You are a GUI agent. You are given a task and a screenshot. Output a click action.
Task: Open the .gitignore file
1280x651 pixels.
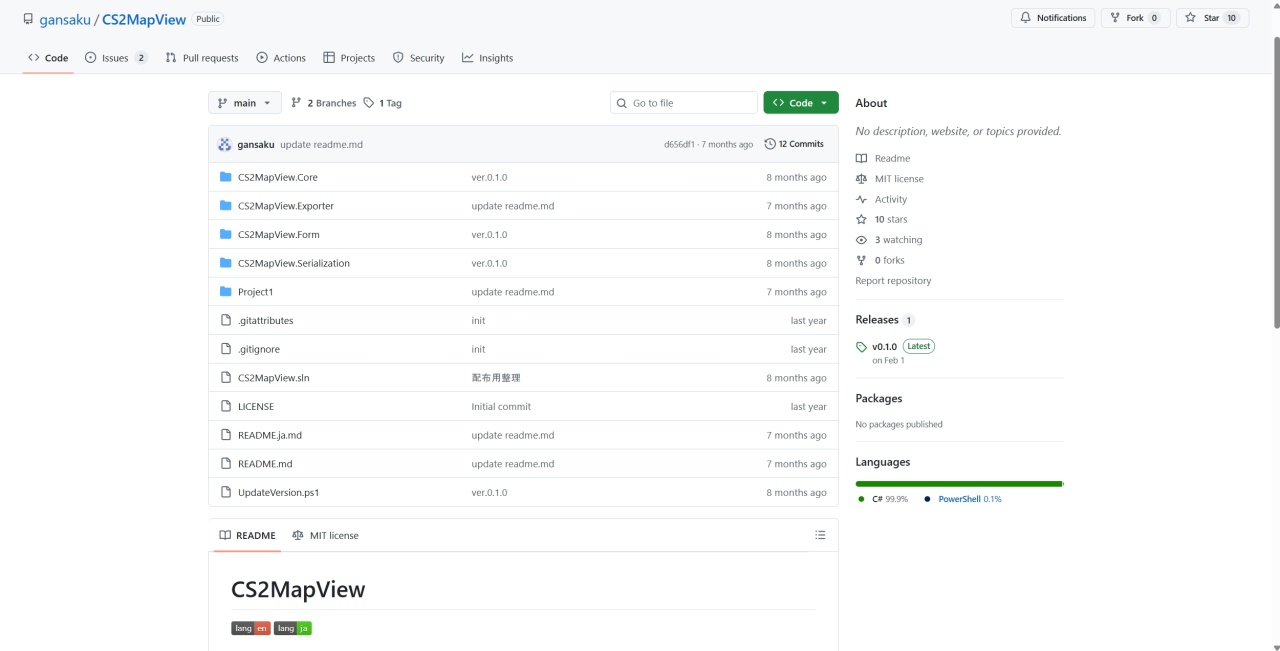[x=259, y=349]
